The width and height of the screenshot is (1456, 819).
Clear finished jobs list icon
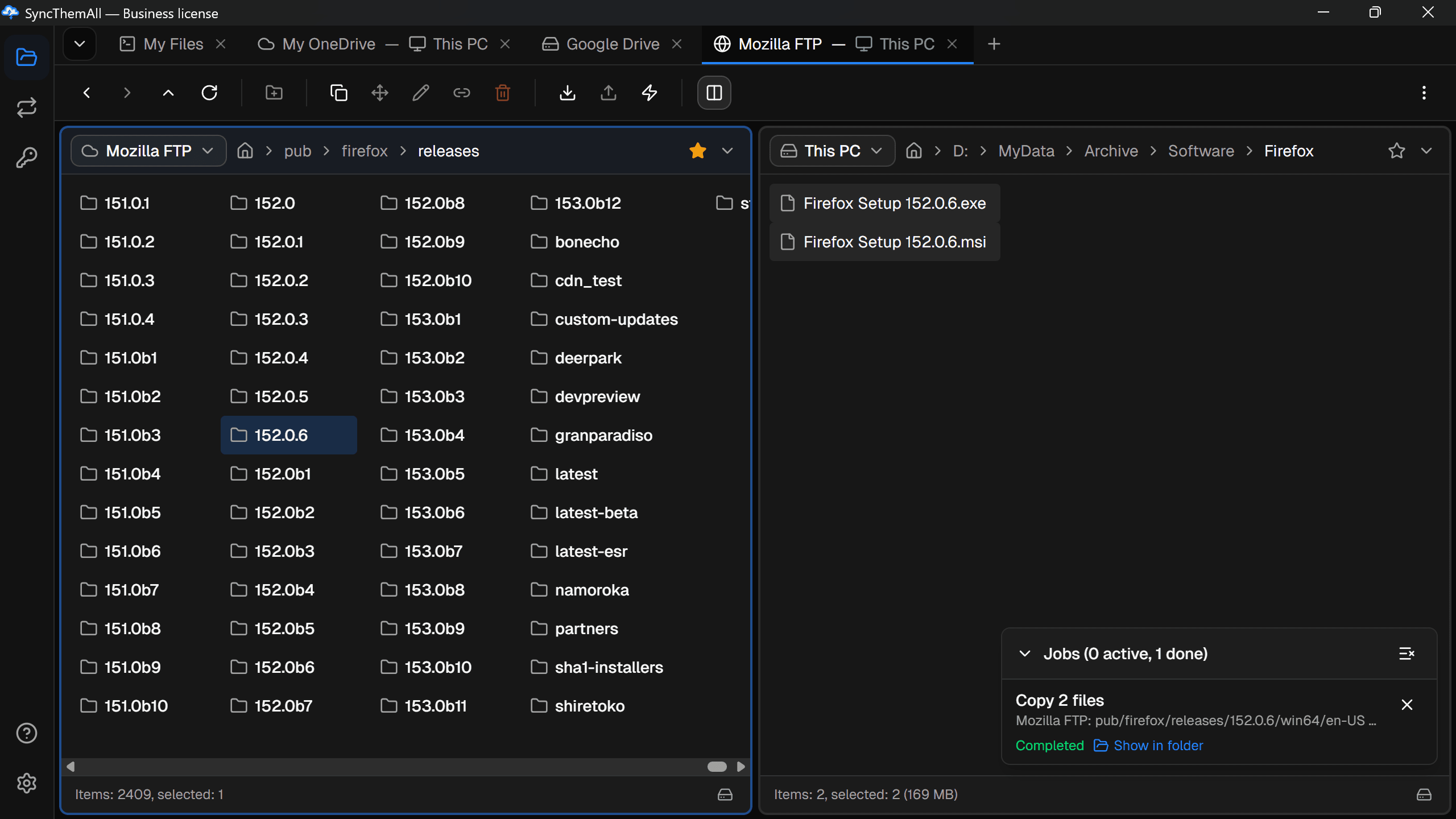pos(1407,653)
